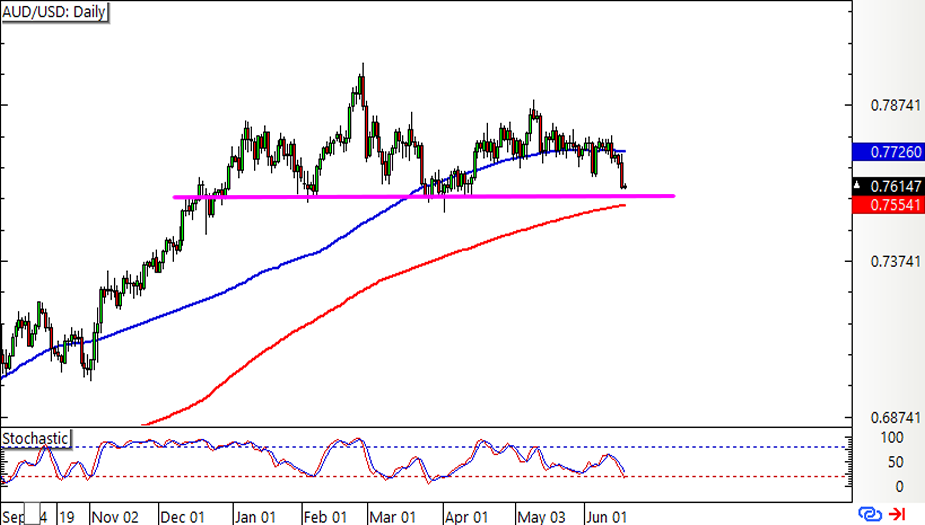
Task: Click the AUD/USD: Daily chart label
Action: (54, 12)
